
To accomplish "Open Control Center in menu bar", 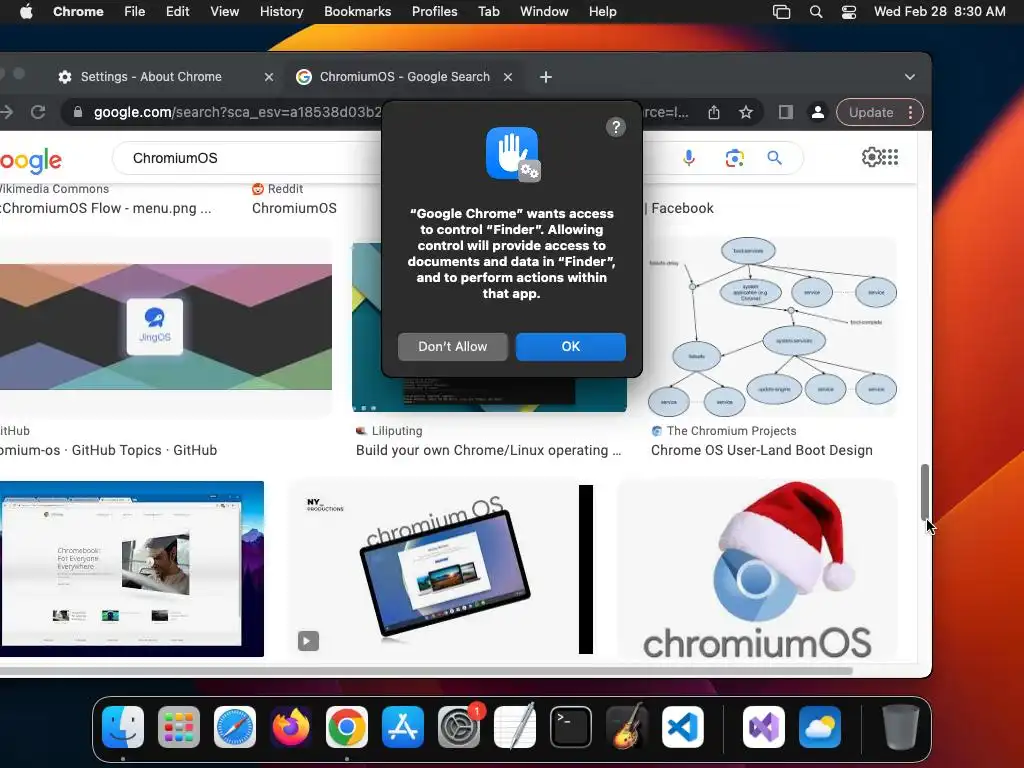I will [849, 12].
